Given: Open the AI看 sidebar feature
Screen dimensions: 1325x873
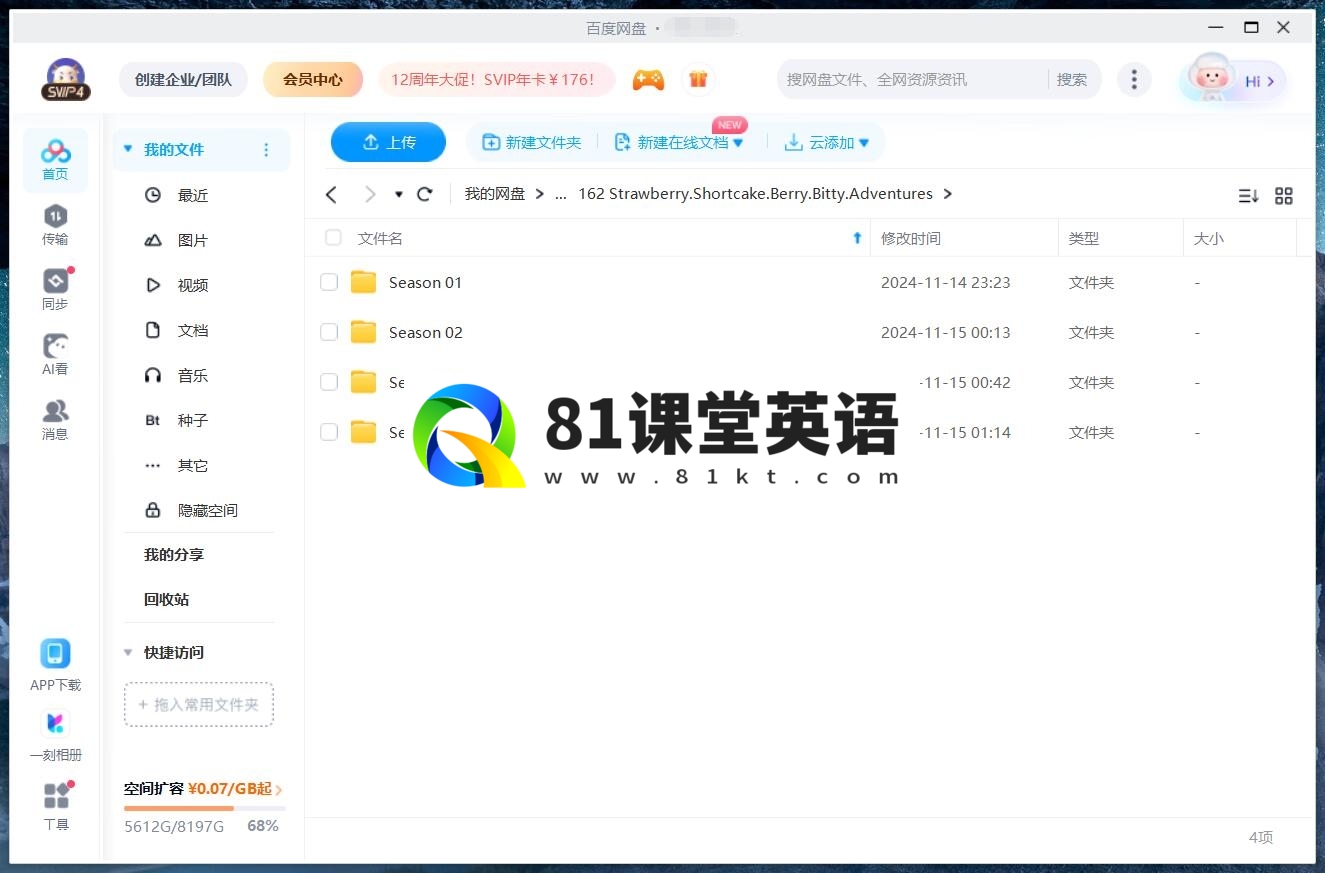Looking at the screenshot, I should click(x=55, y=355).
